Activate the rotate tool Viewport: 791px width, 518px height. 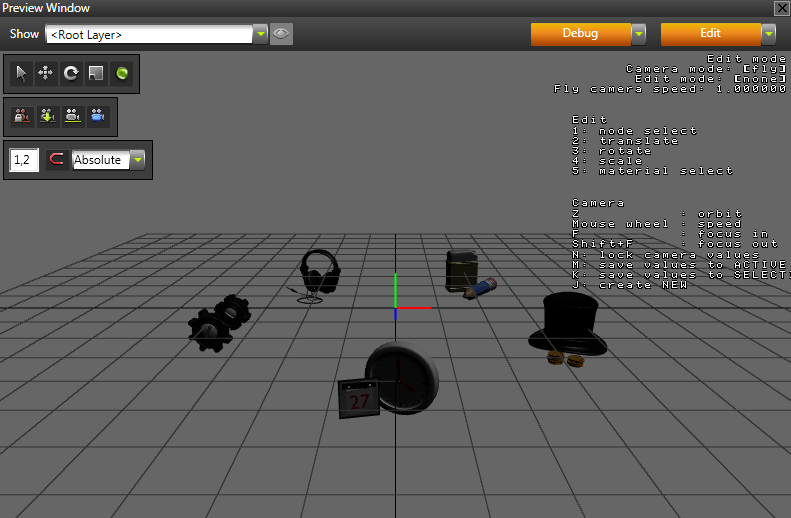[x=71, y=73]
